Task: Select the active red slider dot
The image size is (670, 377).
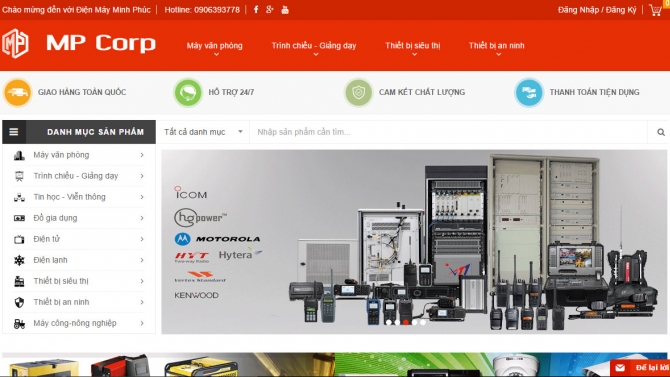Action: [406, 323]
